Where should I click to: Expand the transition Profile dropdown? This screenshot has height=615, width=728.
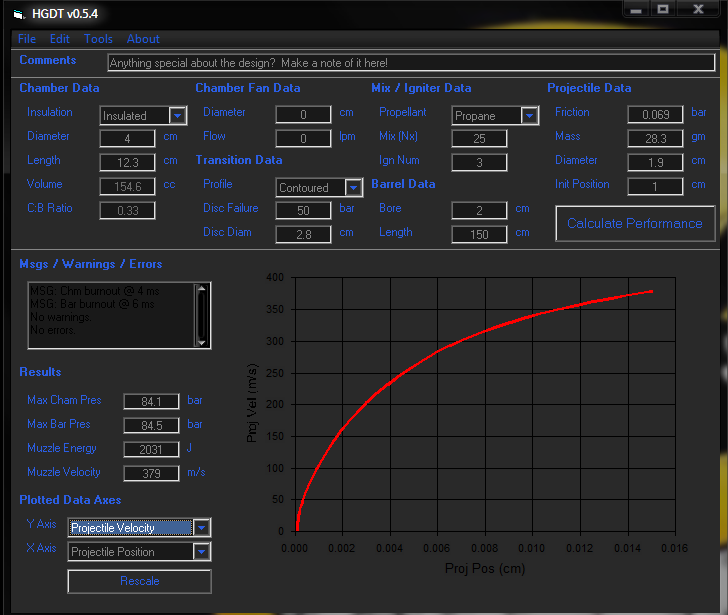(x=353, y=187)
